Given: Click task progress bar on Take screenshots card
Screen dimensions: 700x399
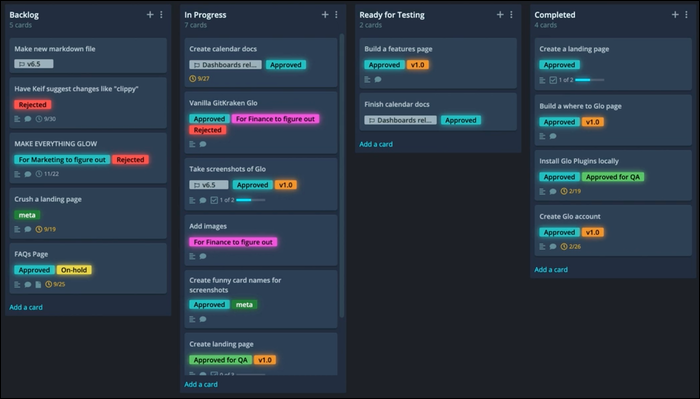Looking at the screenshot, I should click(250, 200).
